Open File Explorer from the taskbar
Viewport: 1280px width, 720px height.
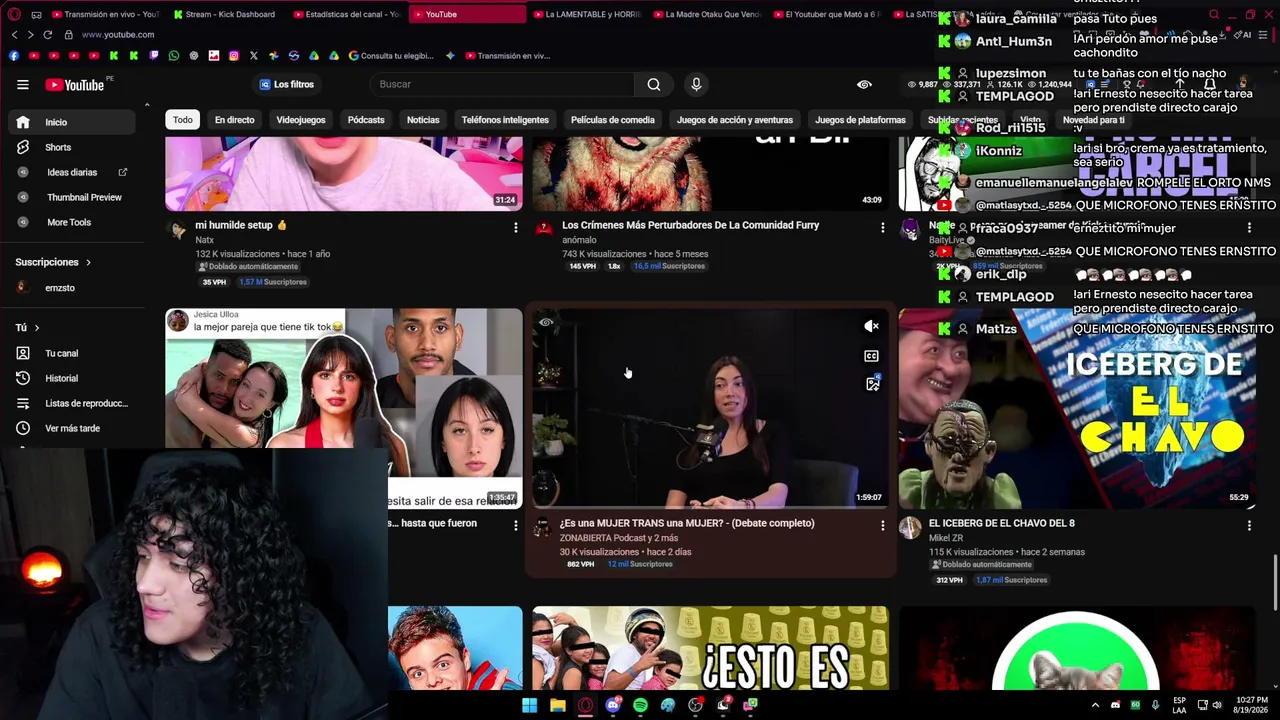(x=558, y=705)
